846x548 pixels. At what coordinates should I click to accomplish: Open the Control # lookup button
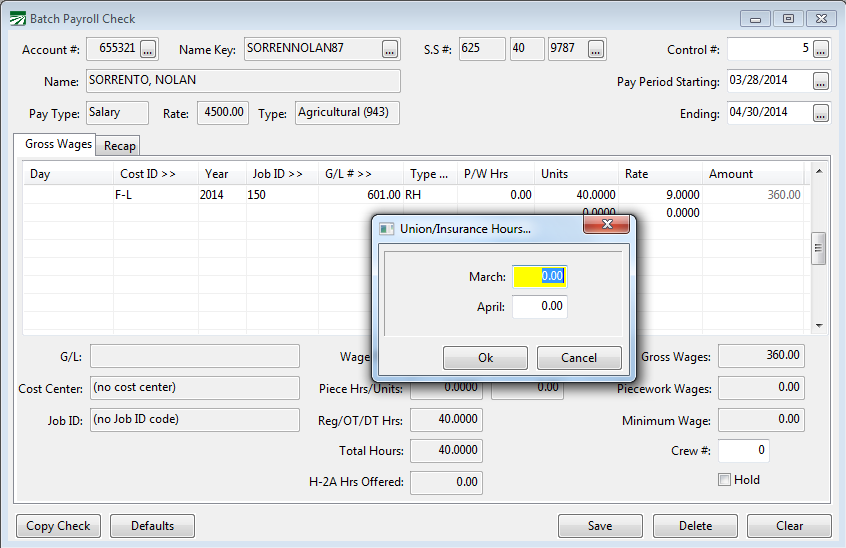(x=821, y=49)
